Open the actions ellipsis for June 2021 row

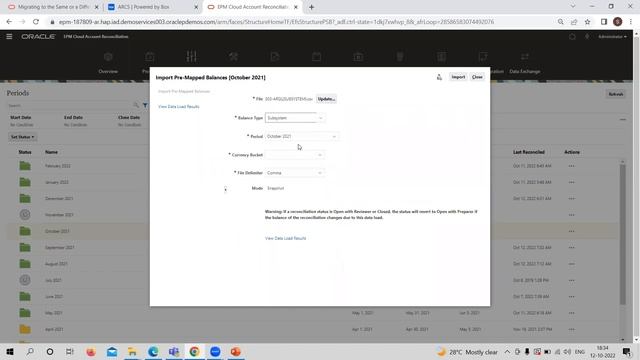tap(571, 297)
